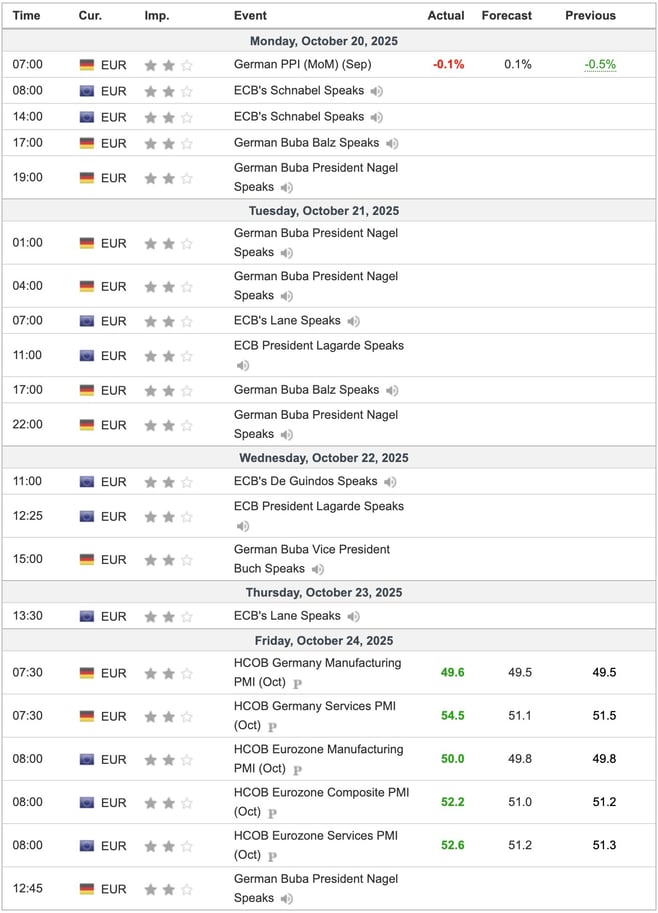Open the HCOB Germany Services PMI event
Viewport: 658px width, 913px height.
pyautogui.click(x=314, y=706)
